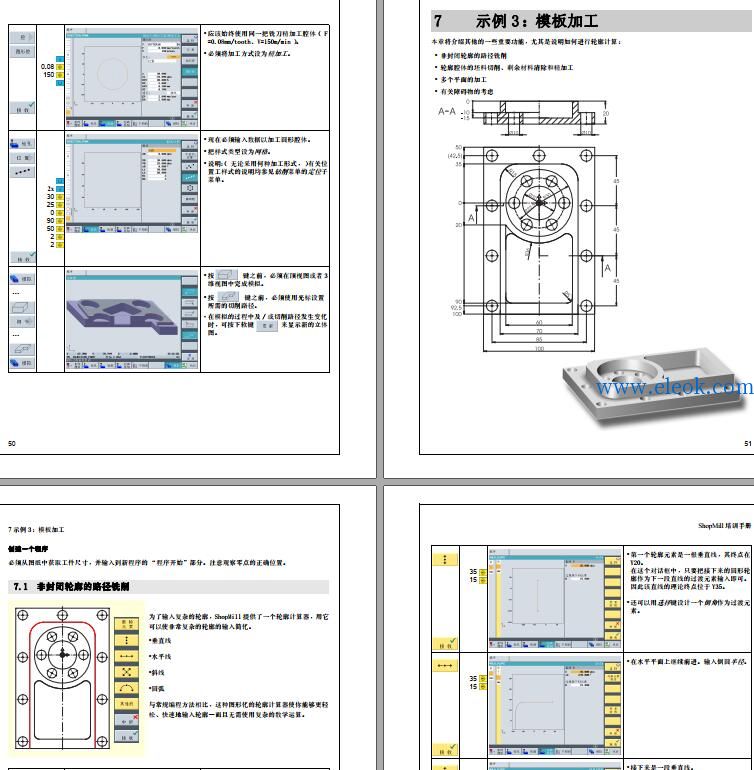The height and width of the screenshot is (770, 754).
Task: Click the horizontal line softkey on the ShopMill 培训手册 page
Action: pos(445,666)
